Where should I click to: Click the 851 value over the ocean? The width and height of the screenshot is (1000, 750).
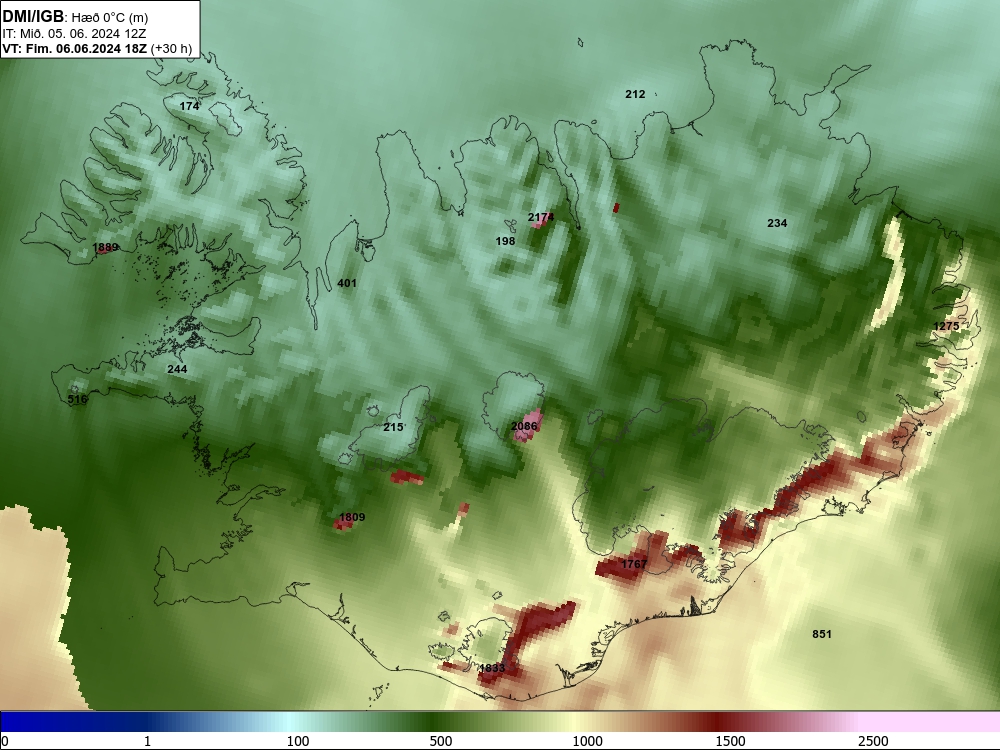pos(822,633)
